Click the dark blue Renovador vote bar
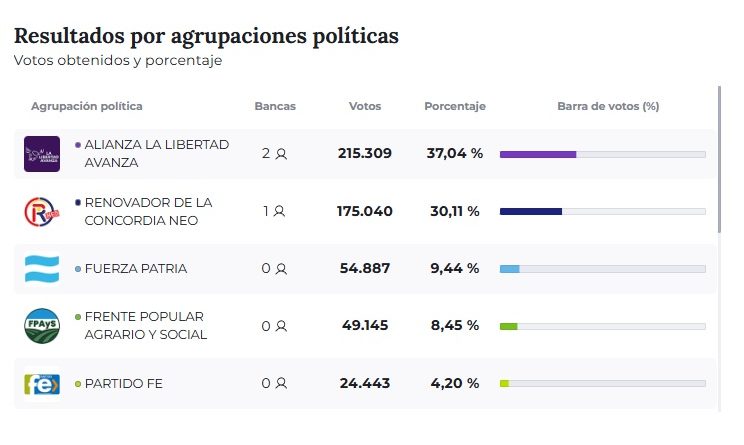 531,212
